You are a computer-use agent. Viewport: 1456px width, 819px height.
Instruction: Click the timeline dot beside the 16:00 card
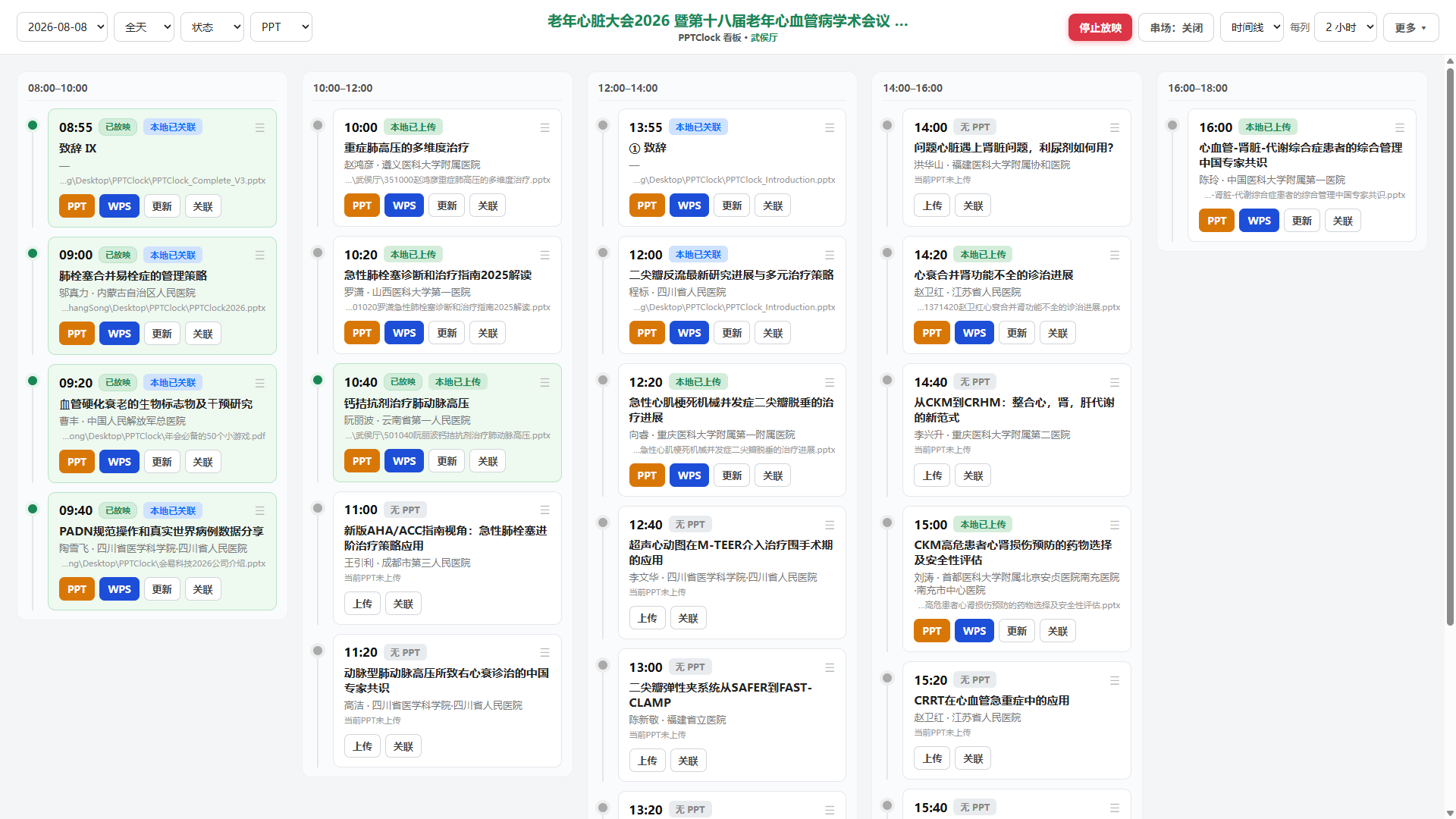tap(1172, 125)
